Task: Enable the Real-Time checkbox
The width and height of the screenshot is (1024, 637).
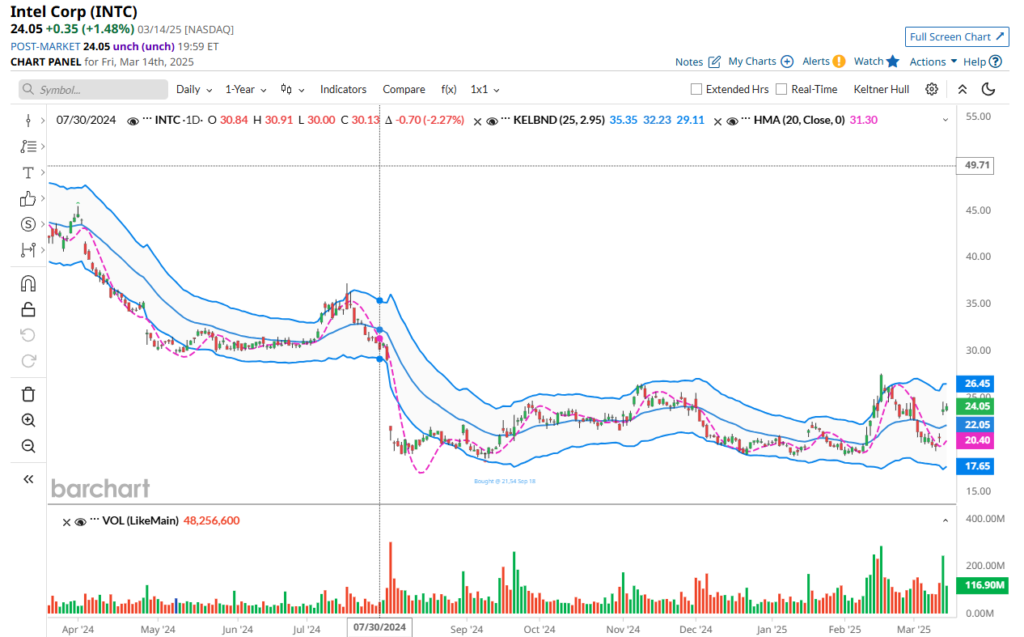Action: tap(781, 89)
